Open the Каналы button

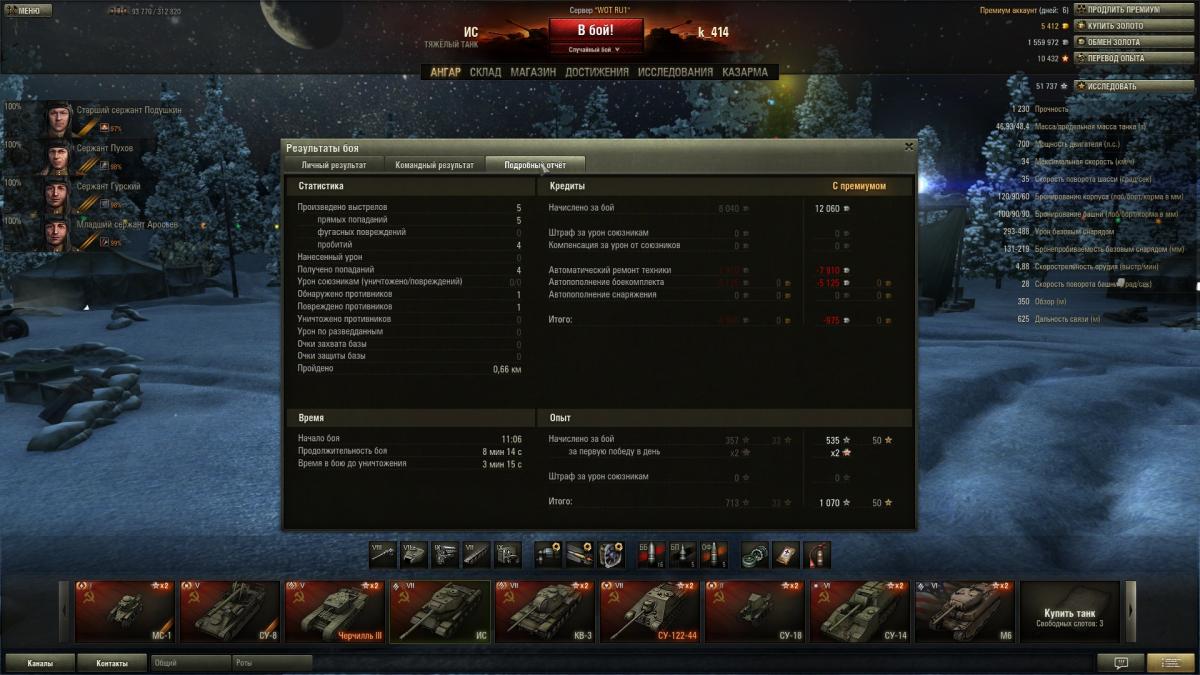[40, 662]
